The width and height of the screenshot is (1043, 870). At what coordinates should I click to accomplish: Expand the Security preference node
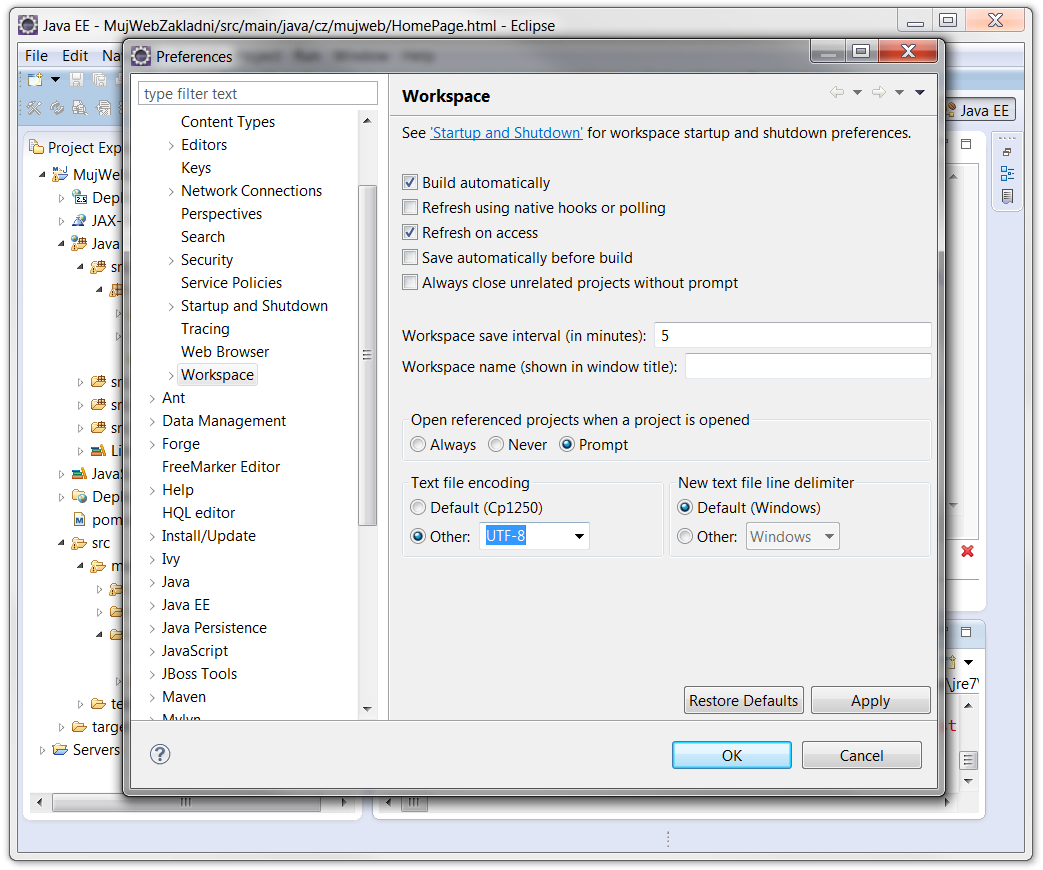(171, 261)
